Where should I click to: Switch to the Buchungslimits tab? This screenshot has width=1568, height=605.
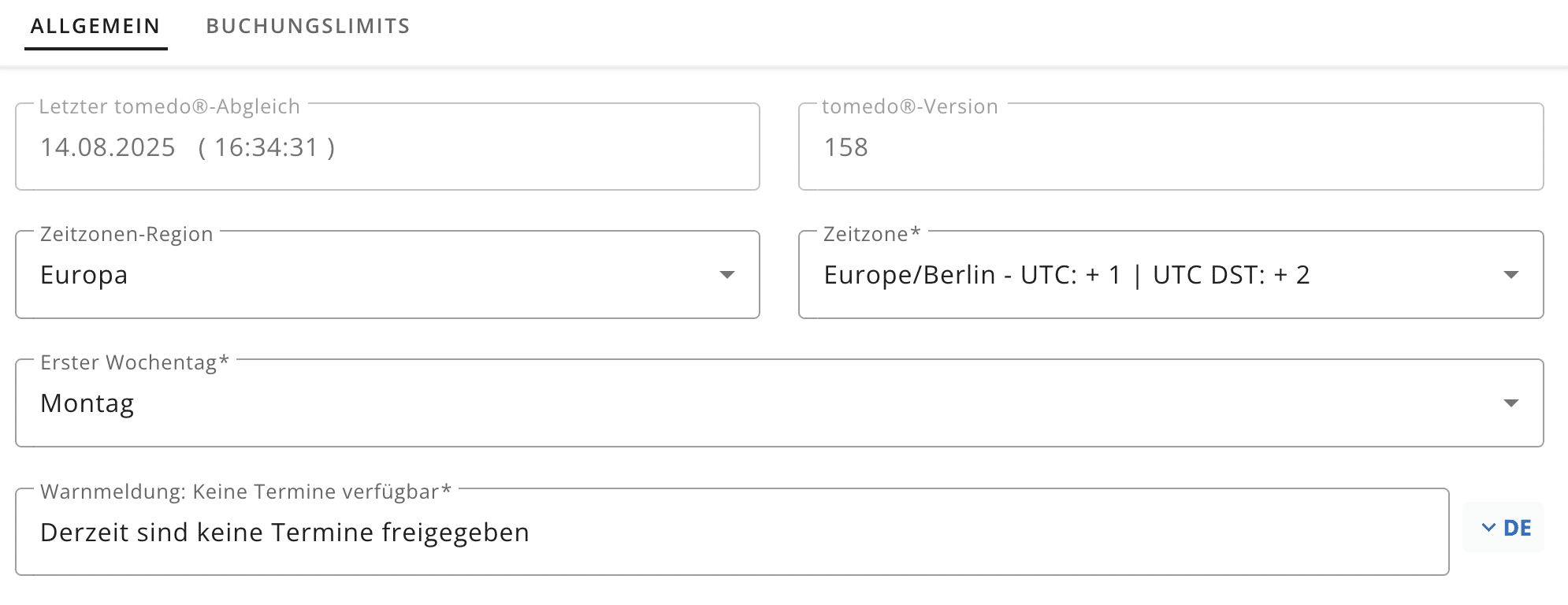tap(308, 26)
